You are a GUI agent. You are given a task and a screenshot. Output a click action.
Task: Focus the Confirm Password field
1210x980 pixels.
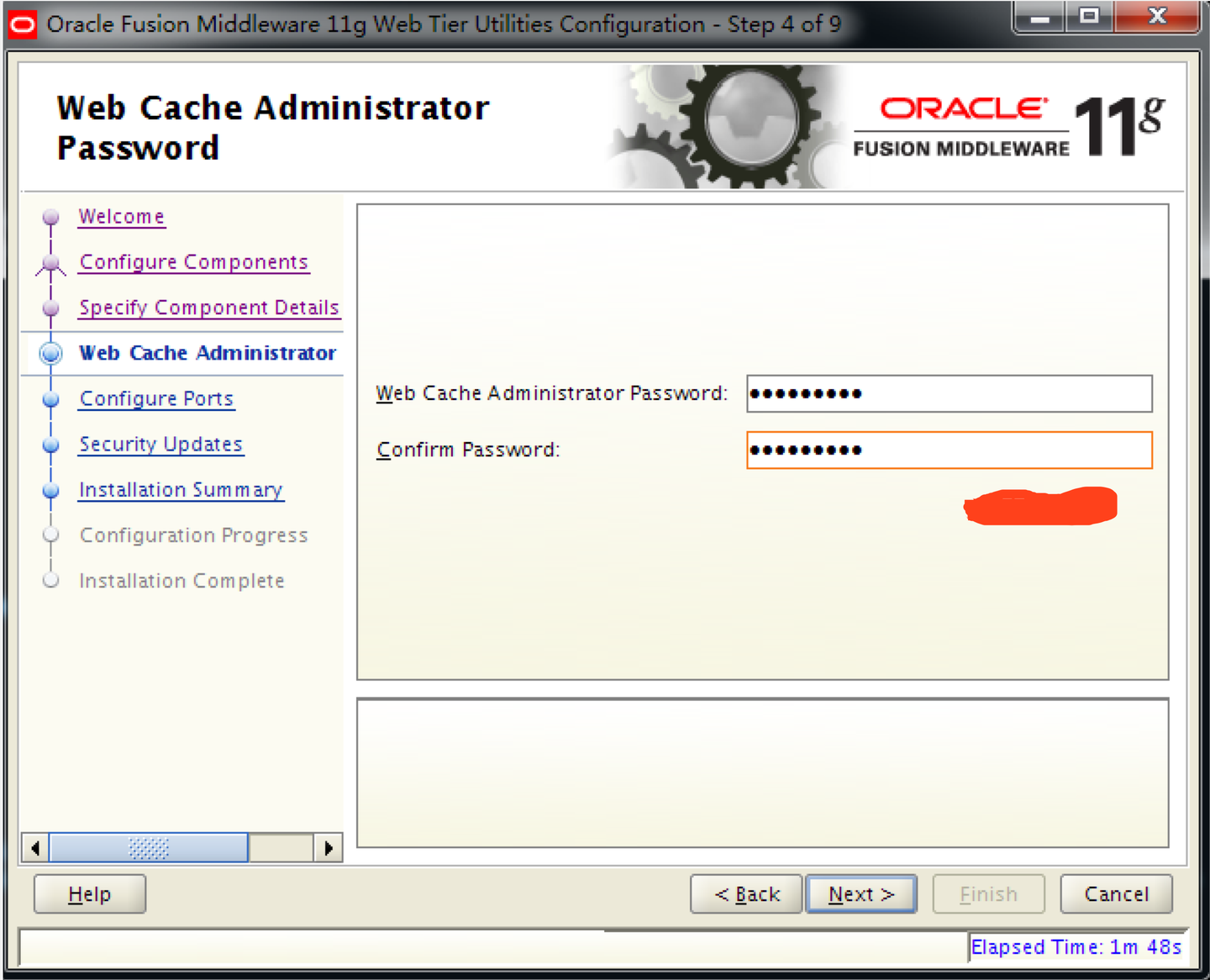[950, 450]
